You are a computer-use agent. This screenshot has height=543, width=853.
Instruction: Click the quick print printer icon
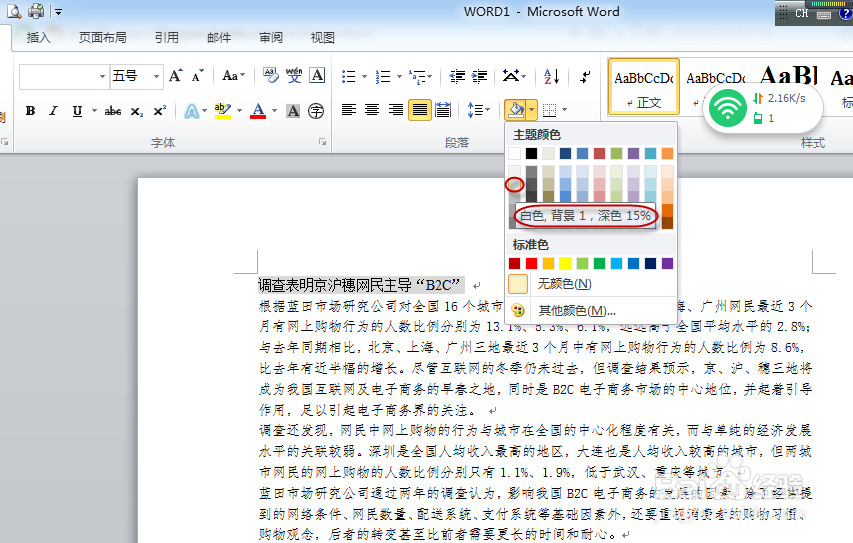(x=36, y=11)
